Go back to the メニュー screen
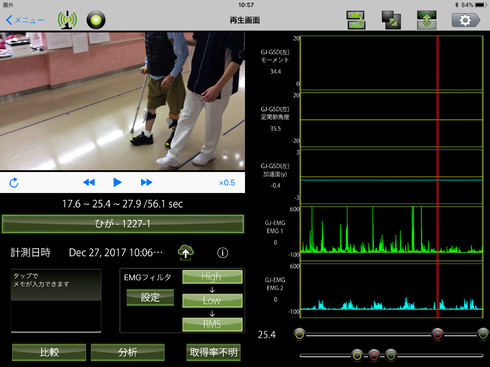 point(25,20)
